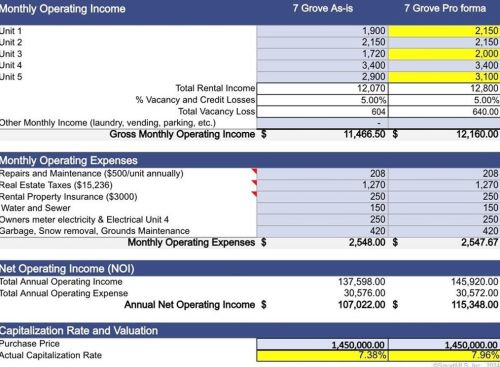Select the As-is Water and Sewer expense cell

pyautogui.click(x=322, y=208)
